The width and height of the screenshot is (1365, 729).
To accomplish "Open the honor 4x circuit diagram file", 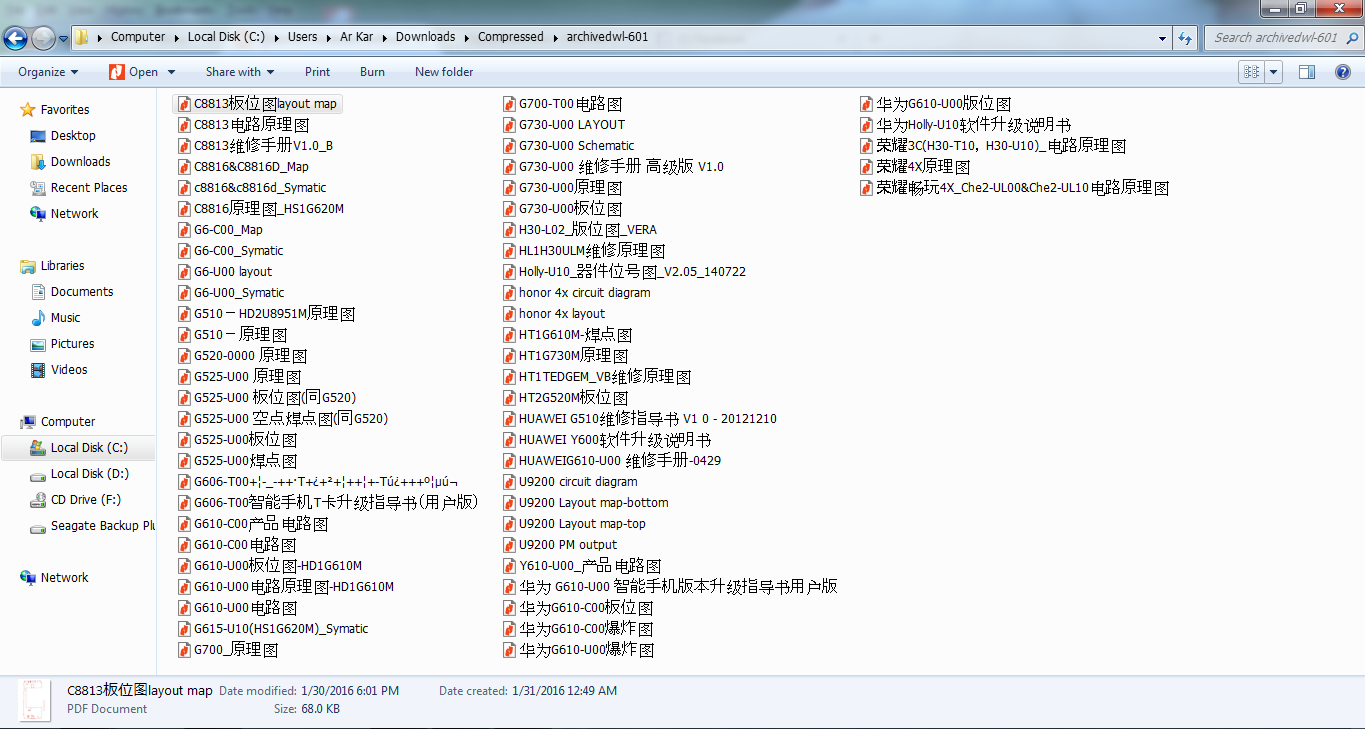I will pos(586,292).
